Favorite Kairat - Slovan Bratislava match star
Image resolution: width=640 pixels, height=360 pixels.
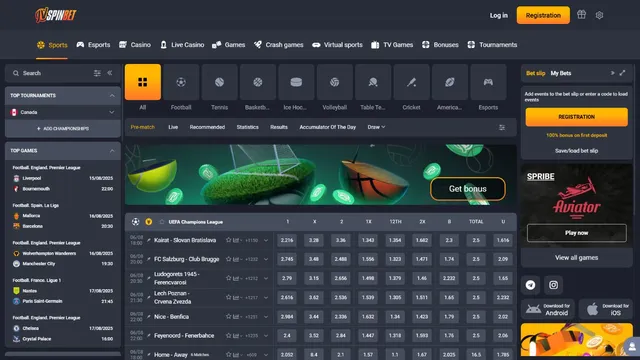[229, 240]
